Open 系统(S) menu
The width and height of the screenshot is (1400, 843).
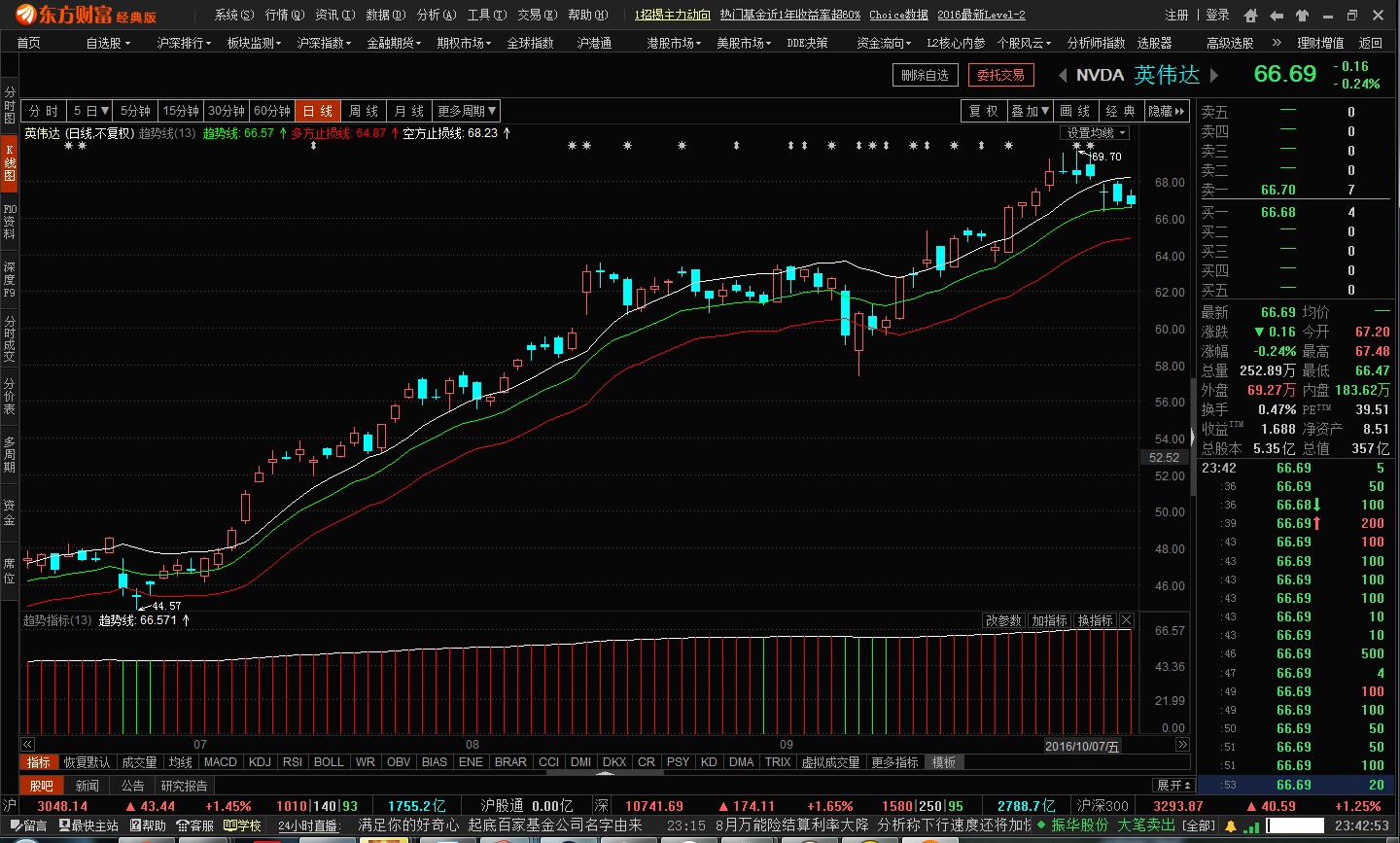tap(234, 15)
